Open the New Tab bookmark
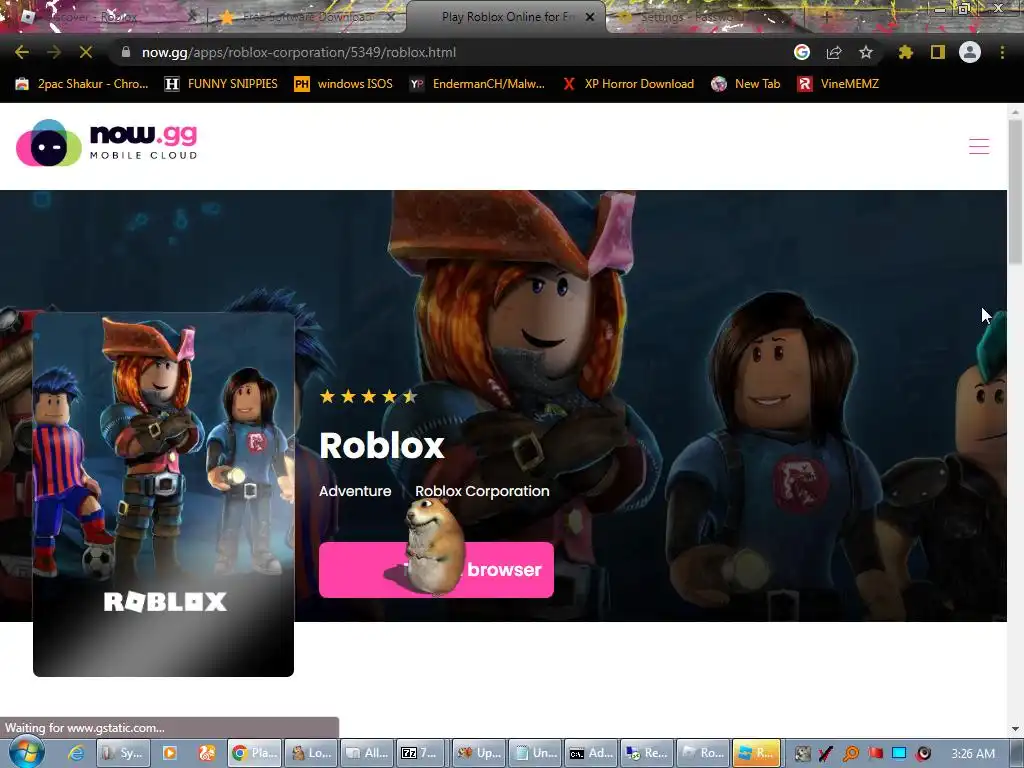The height and width of the screenshot is (768, 1024). coord(745,84)
